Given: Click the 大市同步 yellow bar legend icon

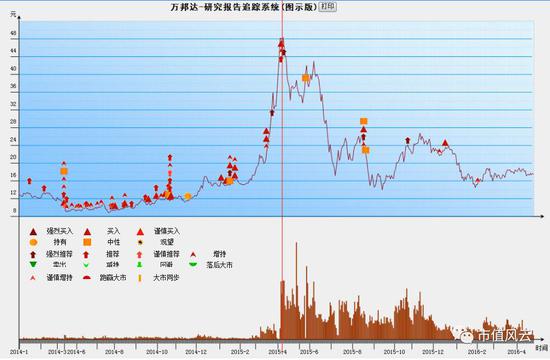Looking at the screenshot, I should (x=140, y=278).
